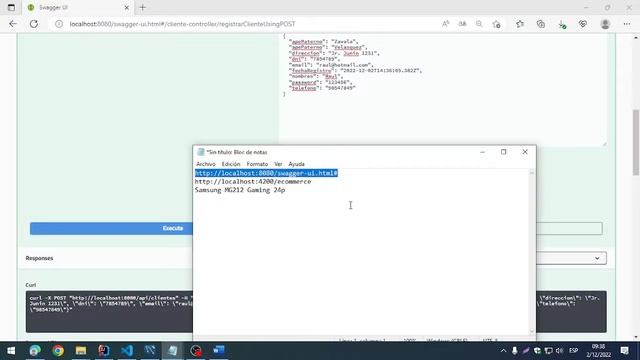Click the localhost:4200/ecommerce line in Notepad

(x=253, y=182)
